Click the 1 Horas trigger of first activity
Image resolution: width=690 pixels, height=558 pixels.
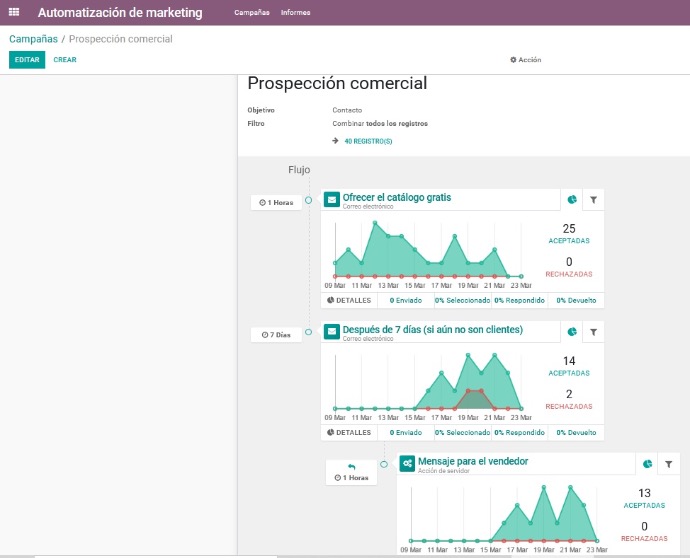[x=276, y=202]
